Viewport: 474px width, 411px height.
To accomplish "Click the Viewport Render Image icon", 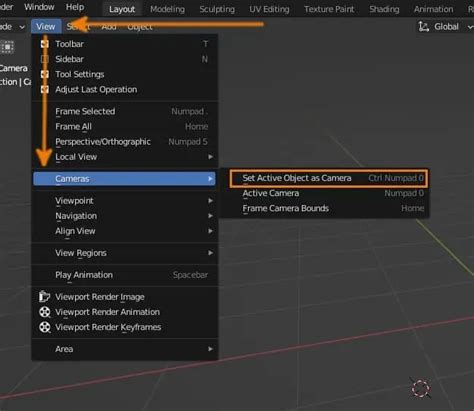I will tap(44, 297).
